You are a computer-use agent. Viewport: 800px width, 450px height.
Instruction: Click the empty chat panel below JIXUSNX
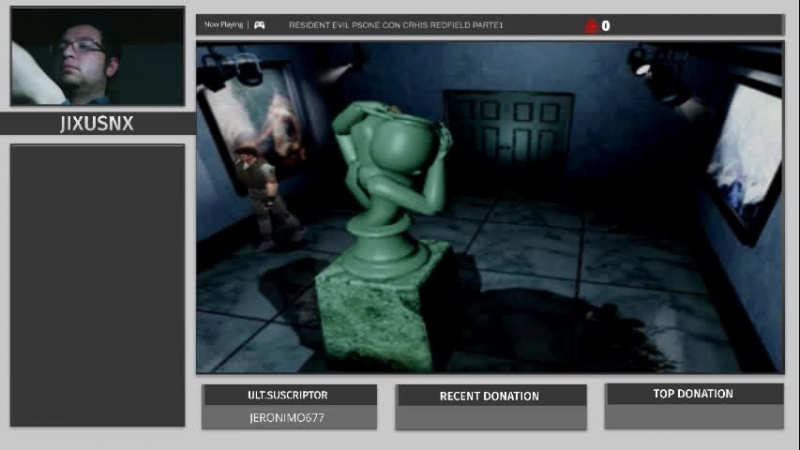[x=97, y=286]
